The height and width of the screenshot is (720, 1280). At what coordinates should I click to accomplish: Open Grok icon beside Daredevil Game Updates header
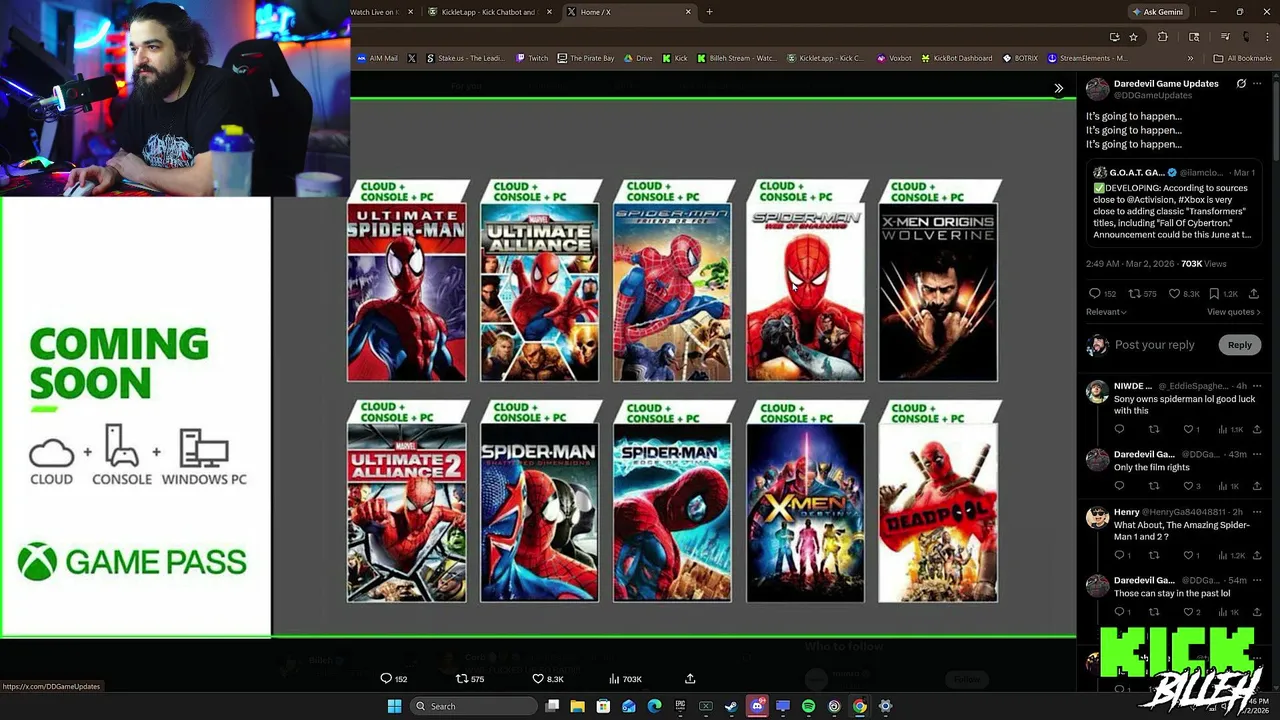(1241, 84)
